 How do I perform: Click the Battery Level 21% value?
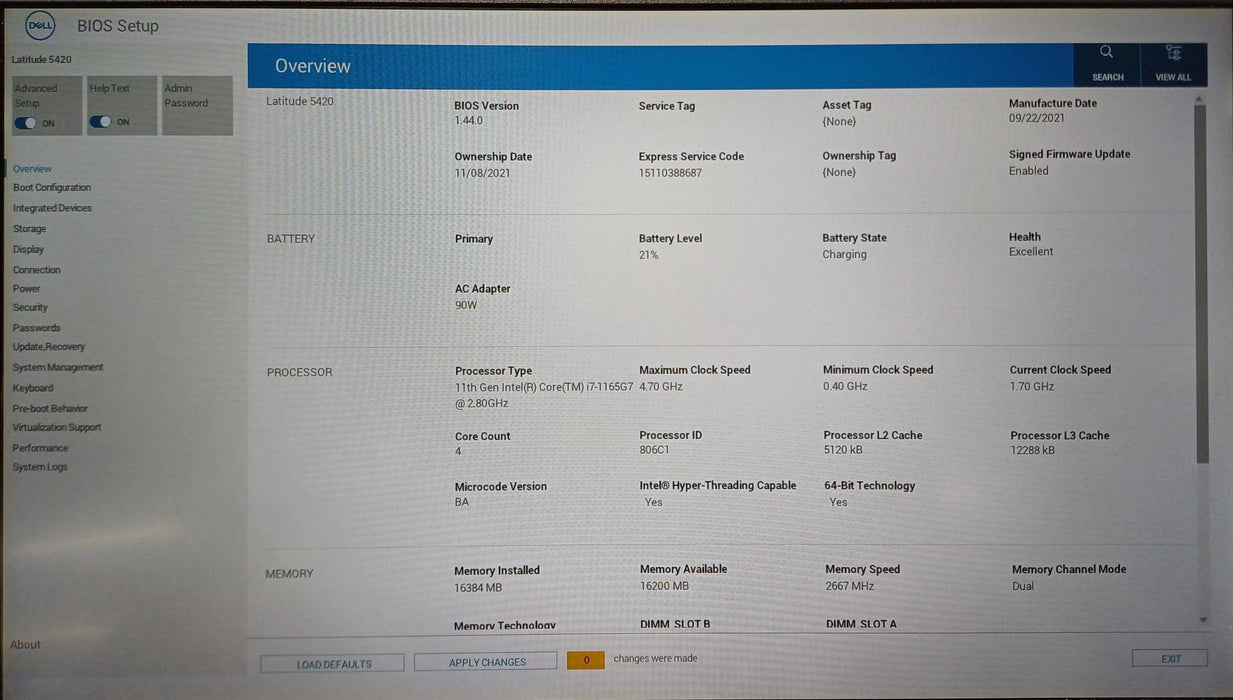[648, 255]
